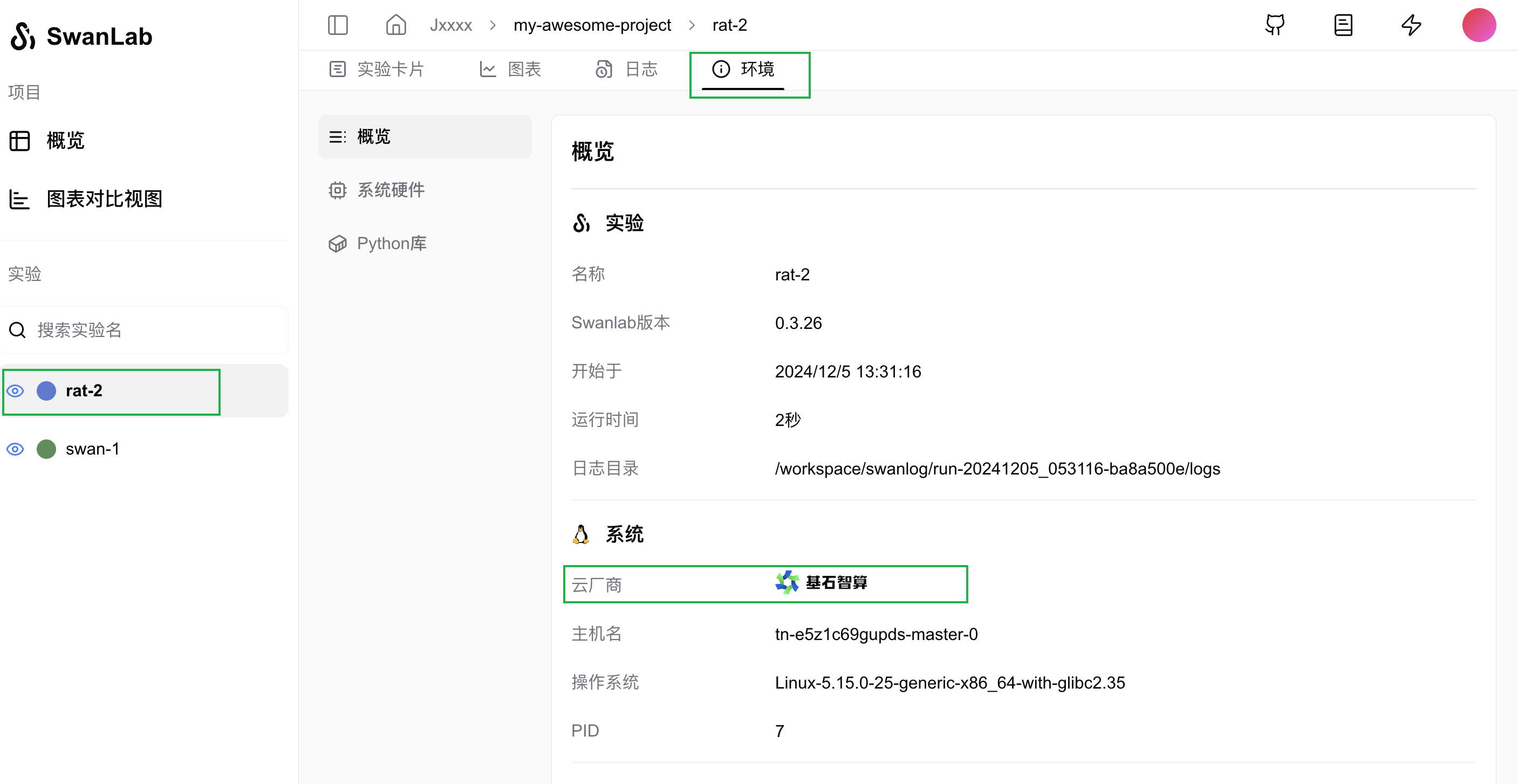Click the 实验卡片 tab icon
The image size is (1518, 784).
pos(338,70)
